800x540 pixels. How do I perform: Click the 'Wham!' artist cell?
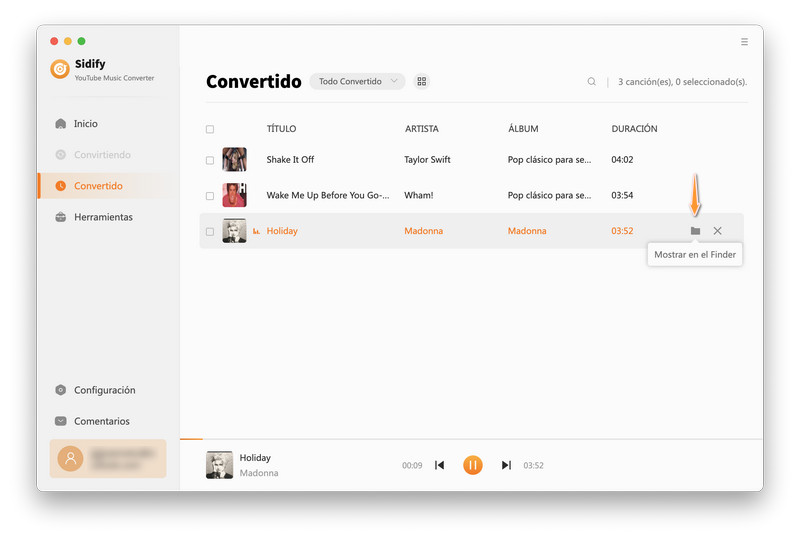(x=418, y=195)
